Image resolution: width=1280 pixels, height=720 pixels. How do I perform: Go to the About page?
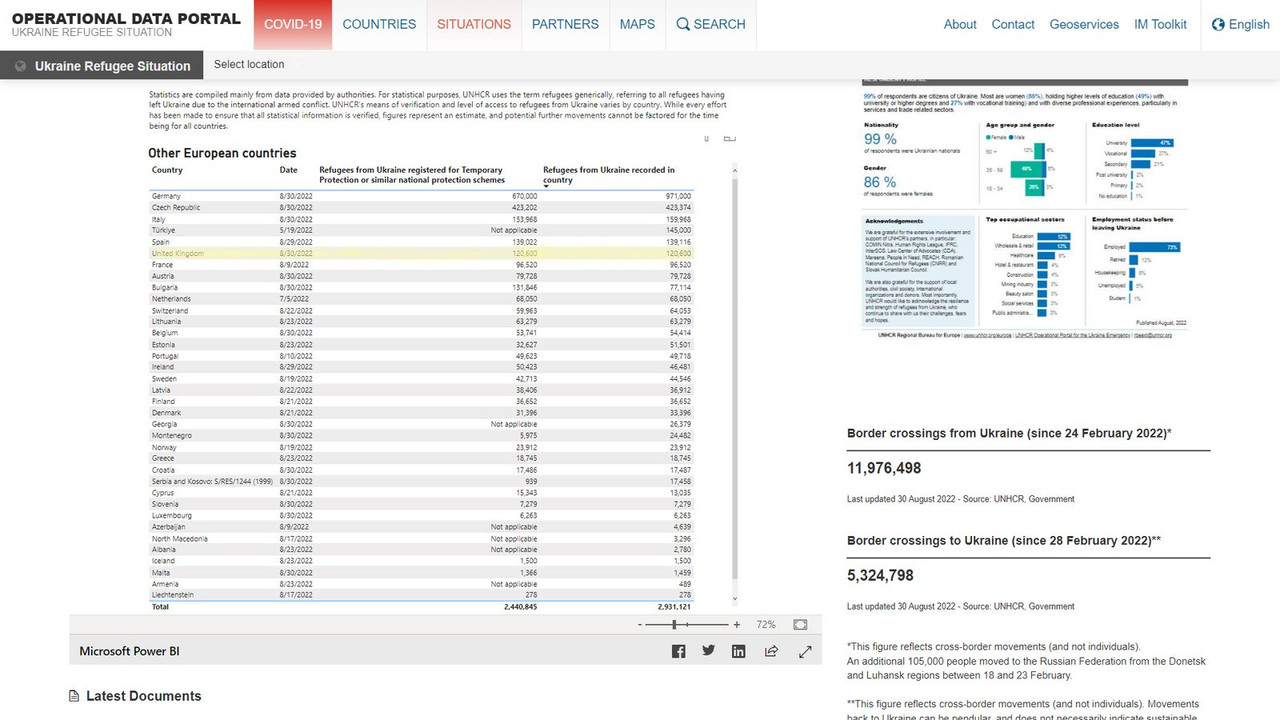click(x=960, y=24)
